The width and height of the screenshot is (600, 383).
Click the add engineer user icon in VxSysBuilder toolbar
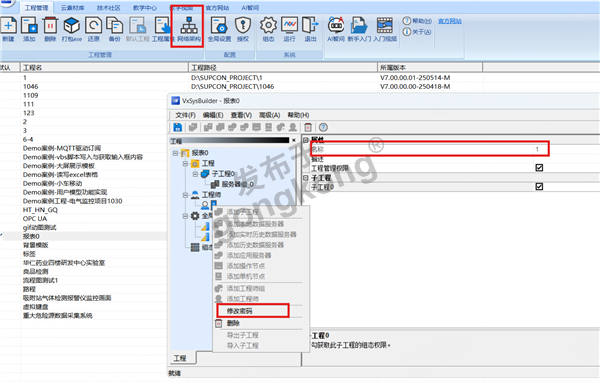[x=293, y=127]
